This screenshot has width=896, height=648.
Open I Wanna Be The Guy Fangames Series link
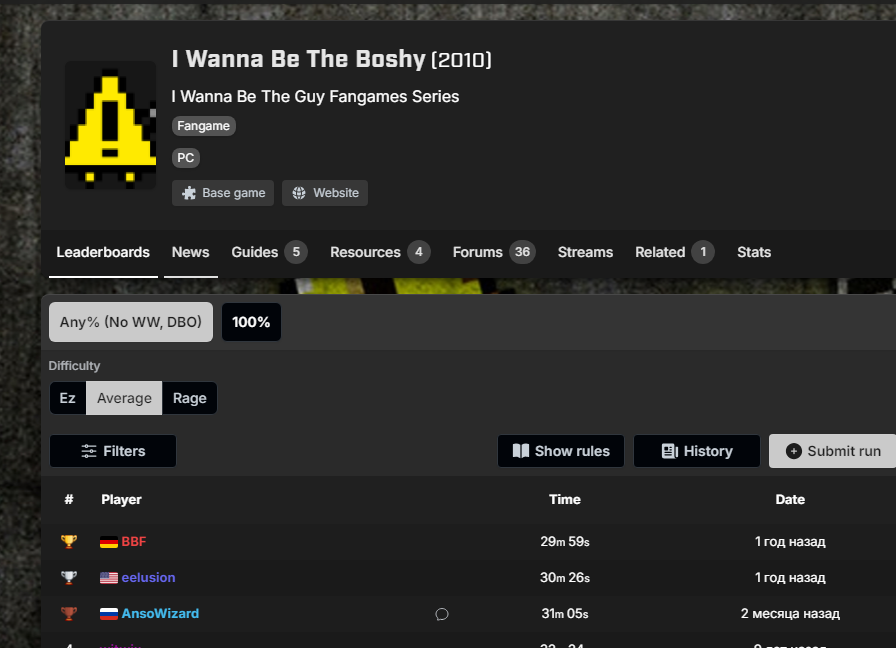[x=315, y=97]
